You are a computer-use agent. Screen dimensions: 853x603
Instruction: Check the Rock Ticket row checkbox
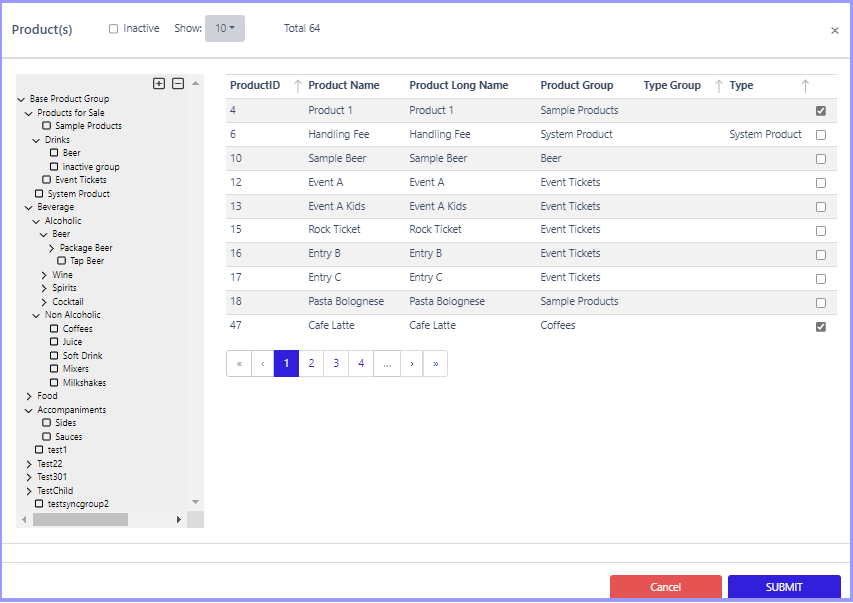(821, 231)
